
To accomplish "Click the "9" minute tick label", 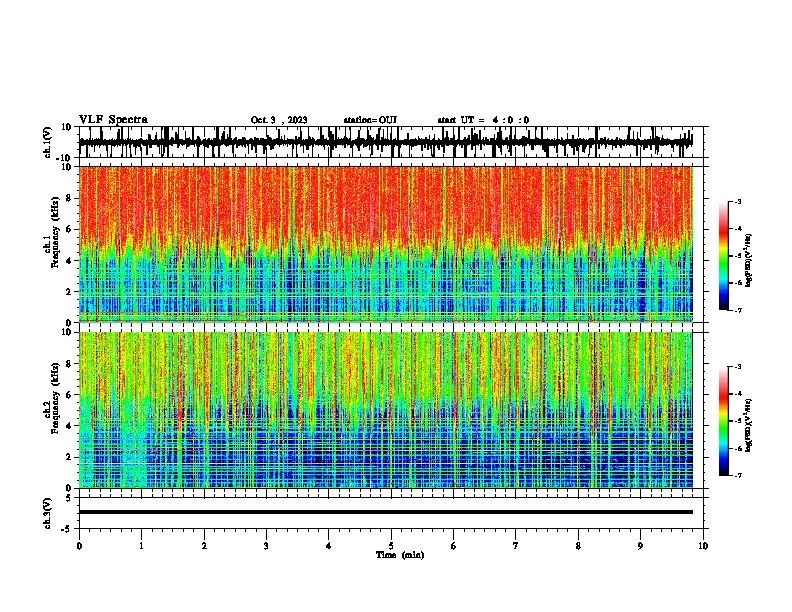I will pyautogui.click(x=640, y=546).
